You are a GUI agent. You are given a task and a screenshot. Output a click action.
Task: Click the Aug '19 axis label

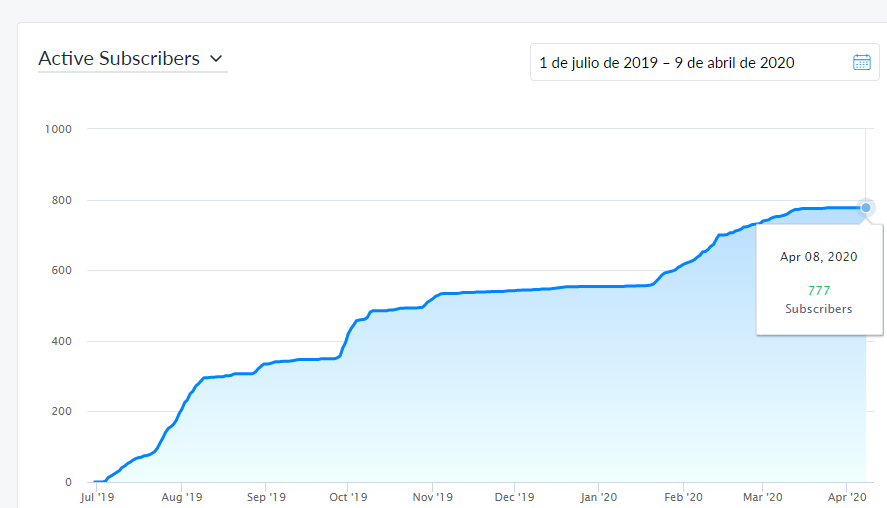point(182,497)
